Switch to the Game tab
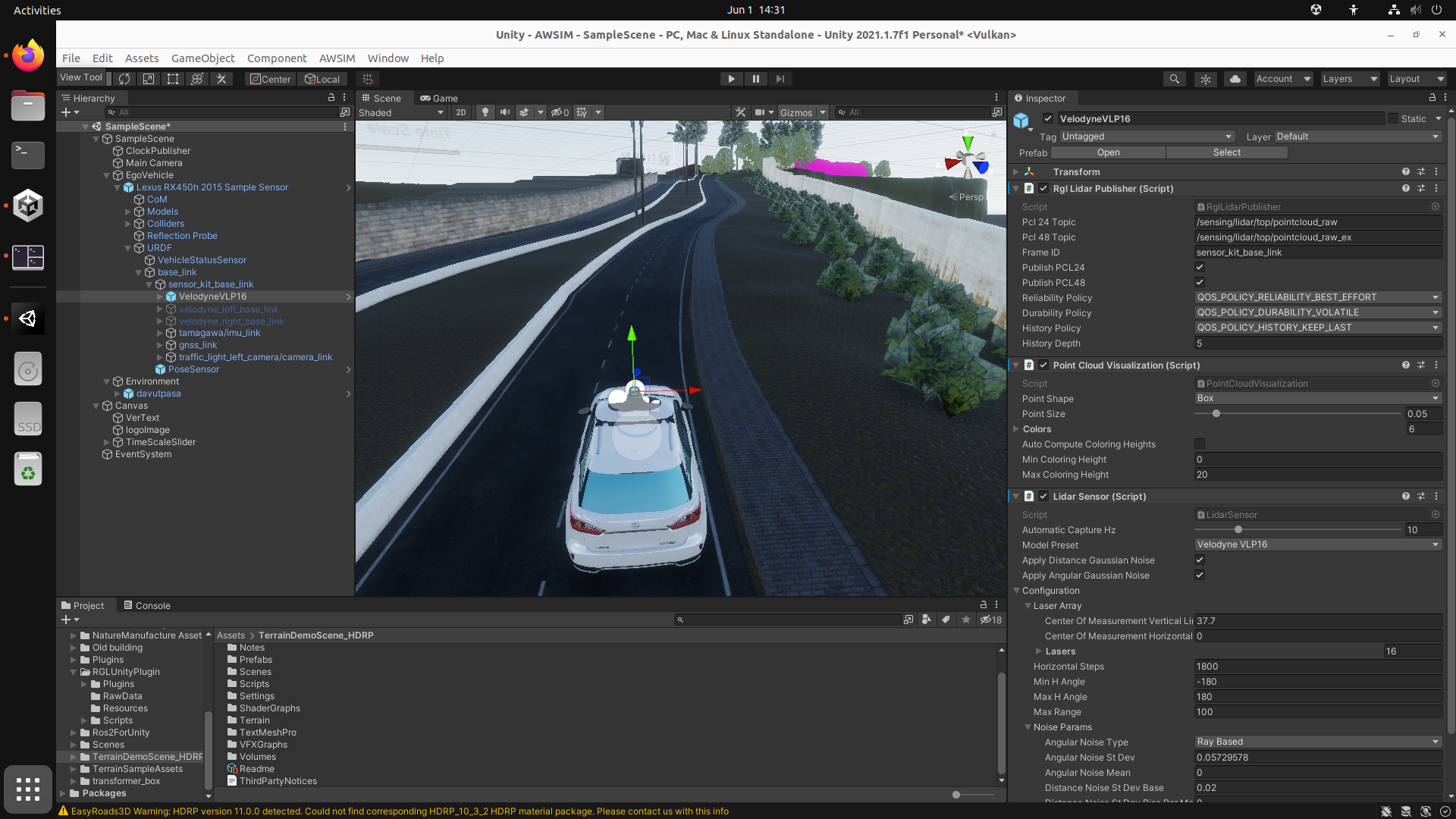 click(440, 98)
